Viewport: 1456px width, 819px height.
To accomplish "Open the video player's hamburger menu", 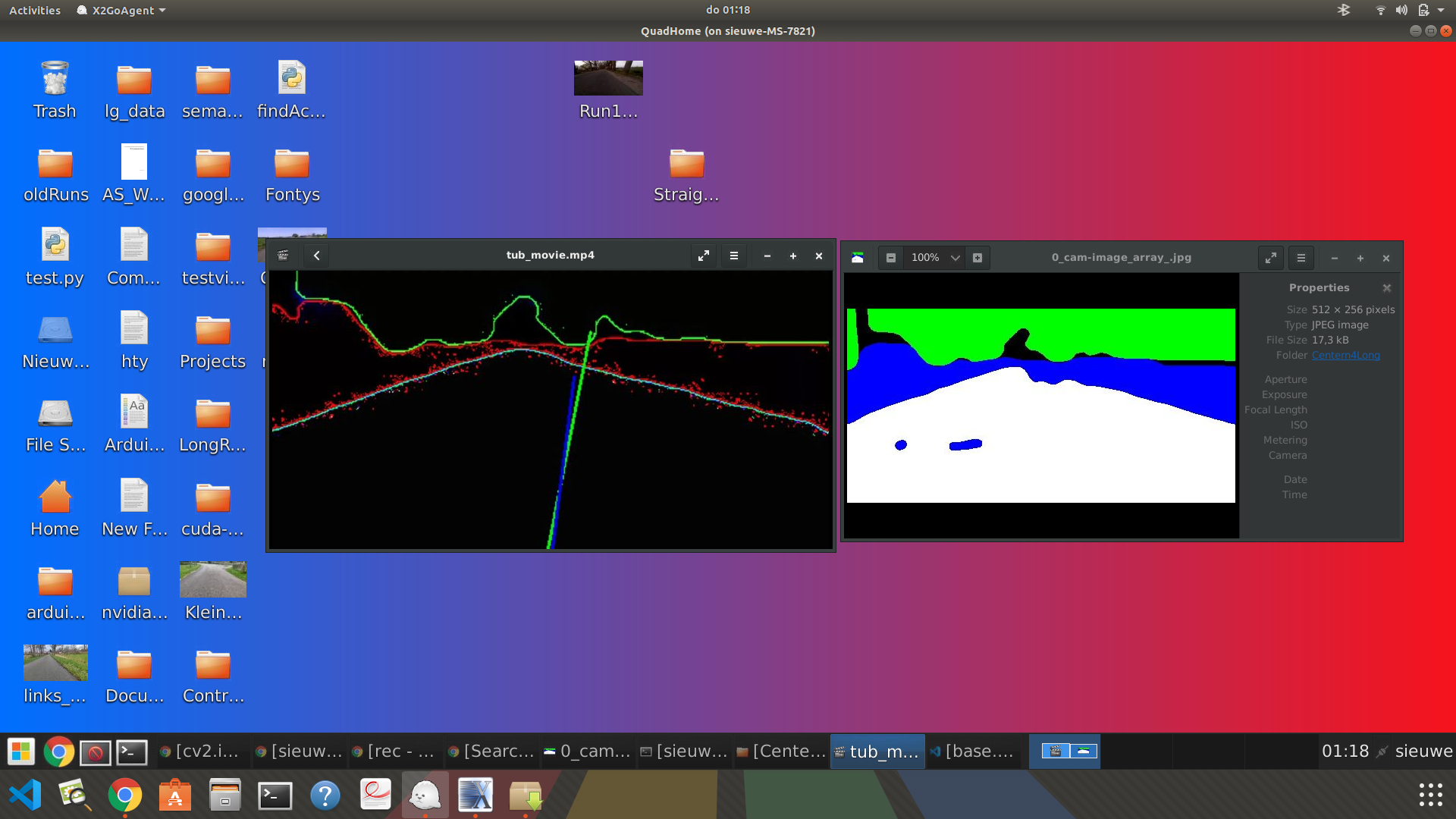I will [x=733, y=256].
